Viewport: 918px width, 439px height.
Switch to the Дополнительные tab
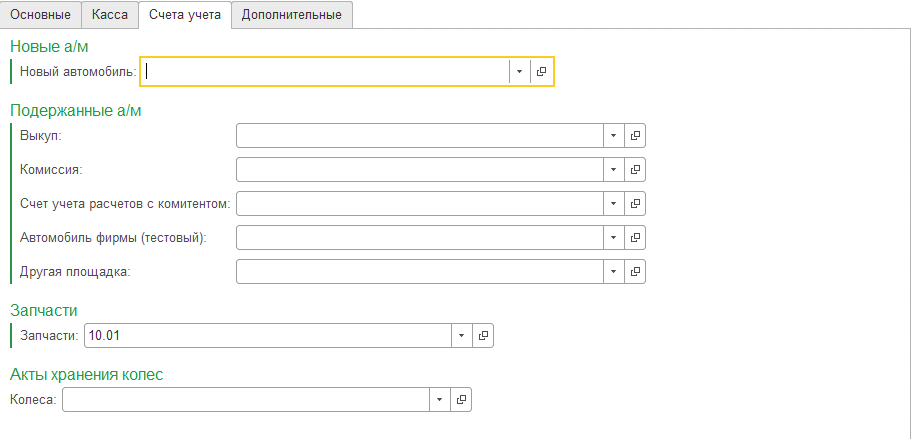click(x=291, y=15)
